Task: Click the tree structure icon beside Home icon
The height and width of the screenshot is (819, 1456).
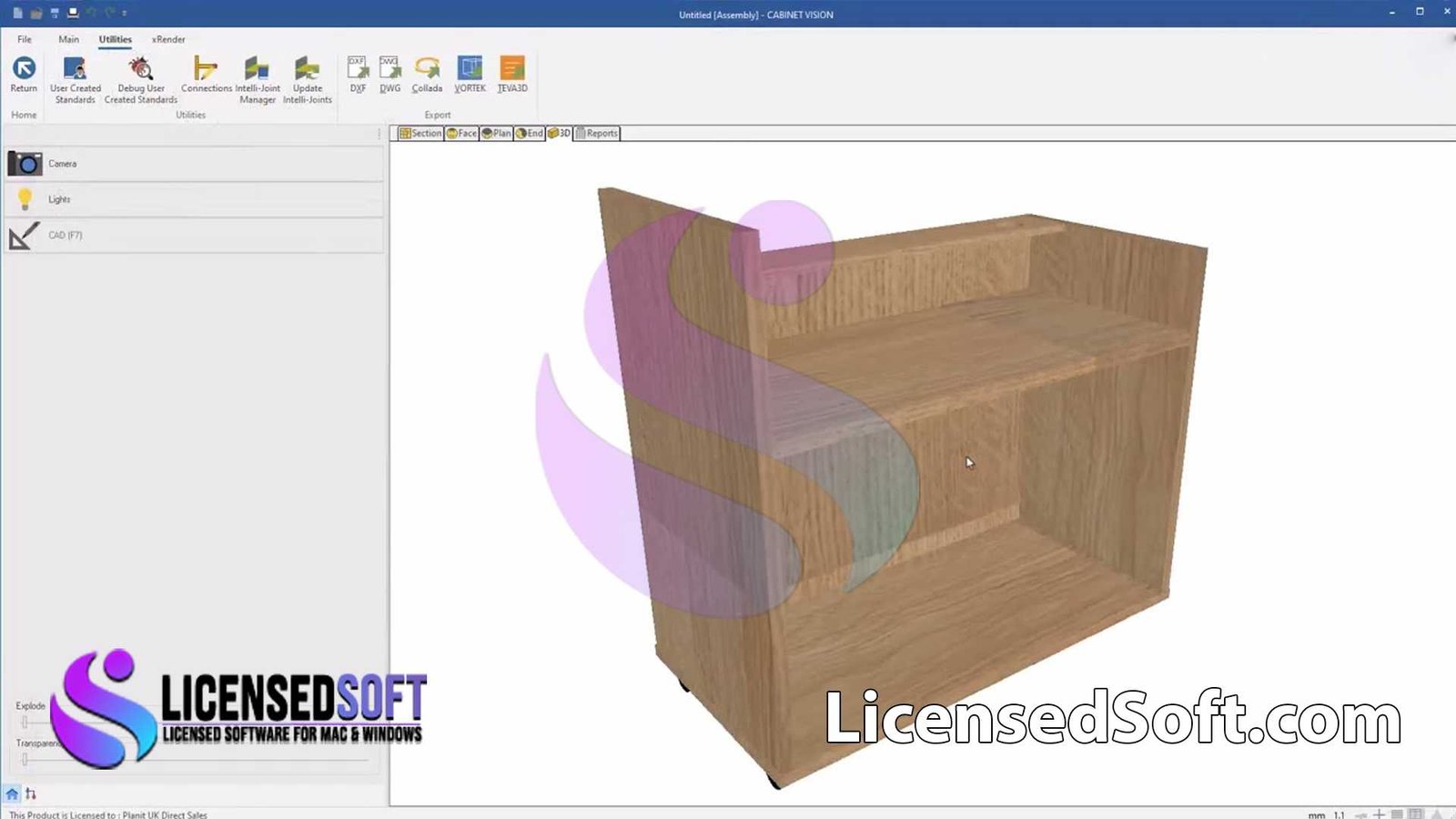Action: pyautogui.click(x=31, y=794)
